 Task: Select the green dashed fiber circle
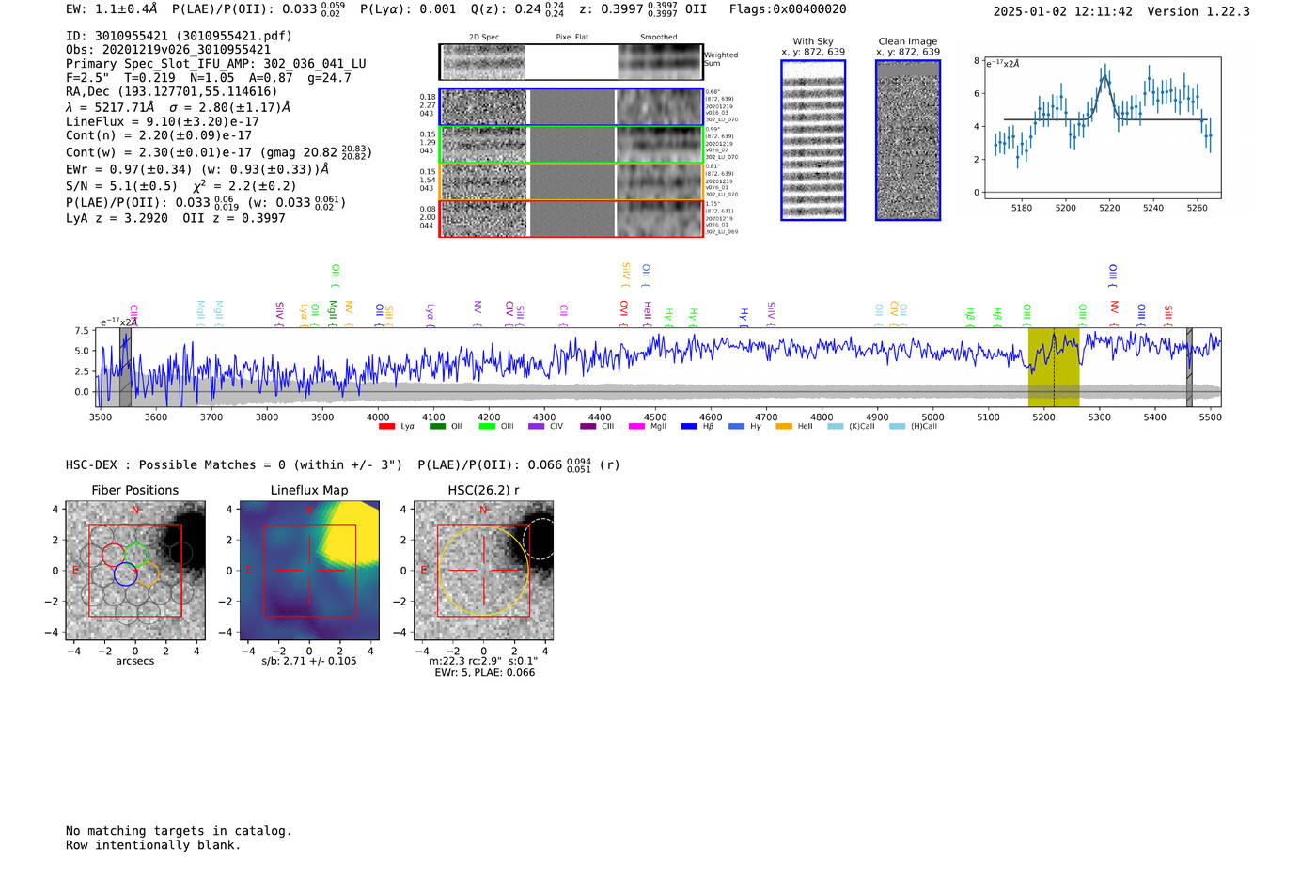[x=136, y=554]
